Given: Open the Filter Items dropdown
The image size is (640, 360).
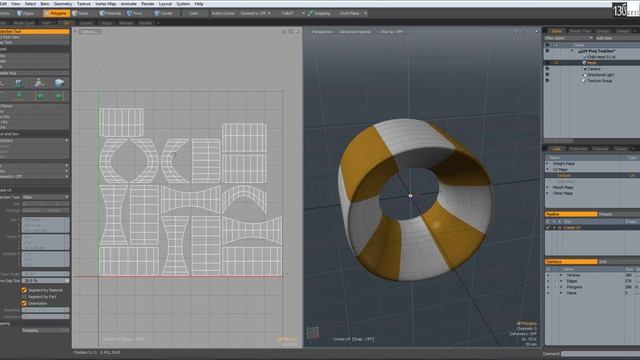Looking at the screenshot, I should click(x=569, y=38).
